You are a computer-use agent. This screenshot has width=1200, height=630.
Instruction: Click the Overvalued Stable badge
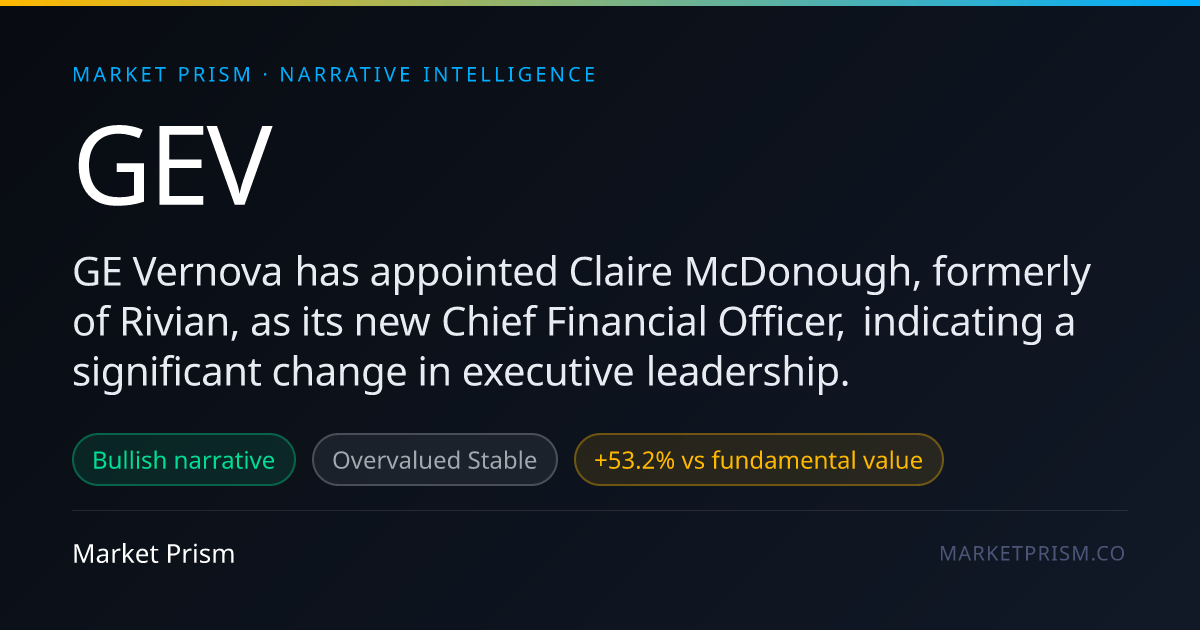click(x=435, y=460)
